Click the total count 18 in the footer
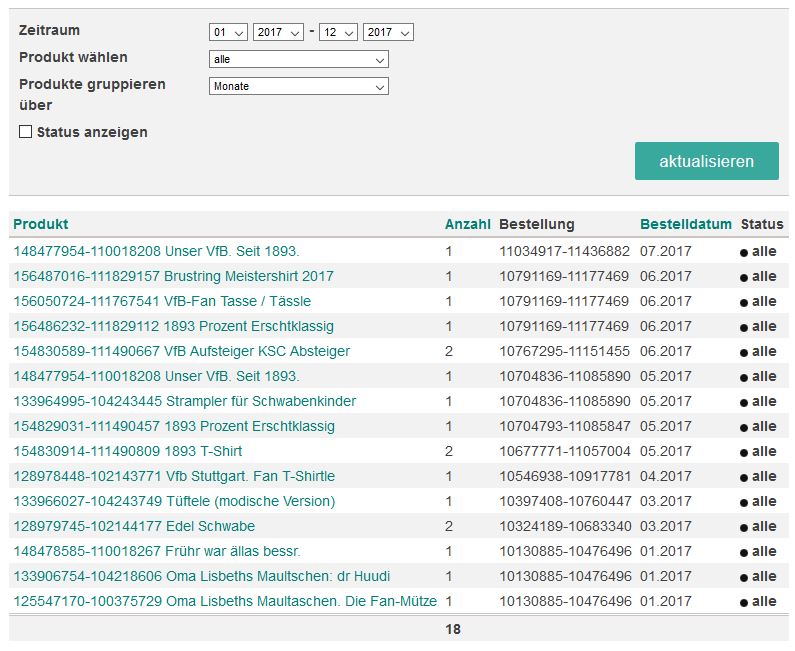 [453, 629]
